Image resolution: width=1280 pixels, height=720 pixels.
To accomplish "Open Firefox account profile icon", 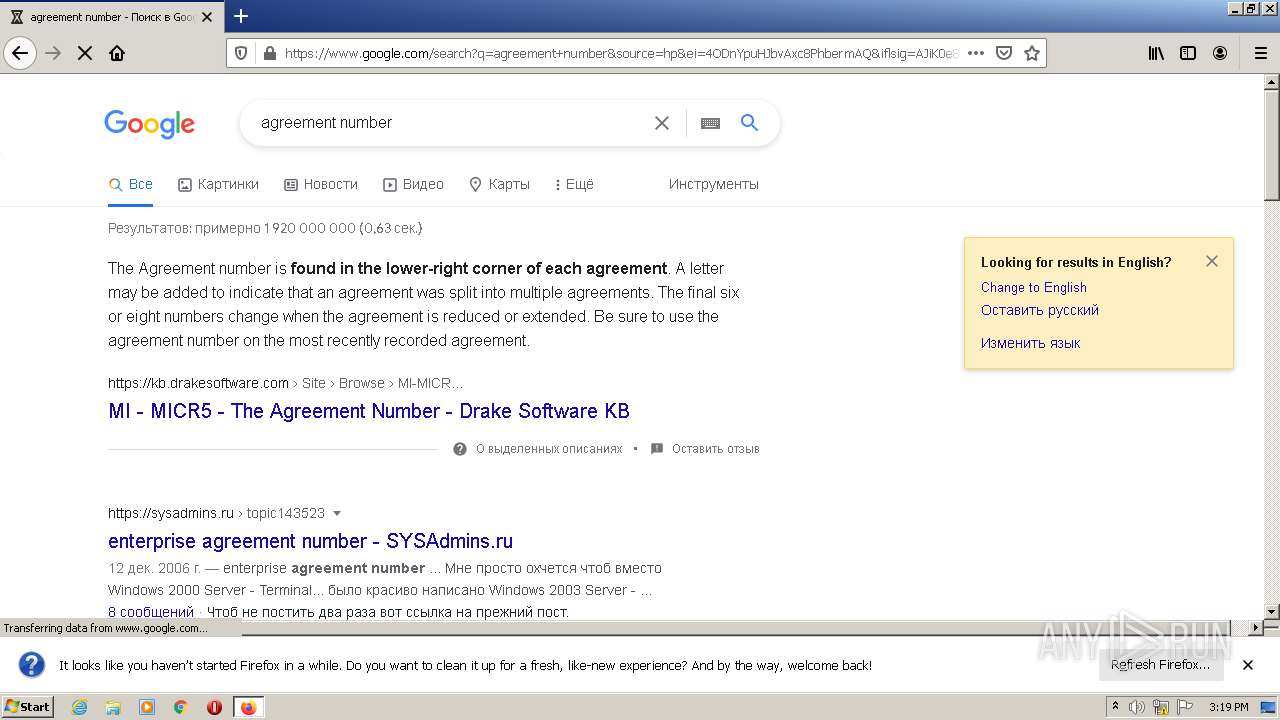I will click(1220, 53).
